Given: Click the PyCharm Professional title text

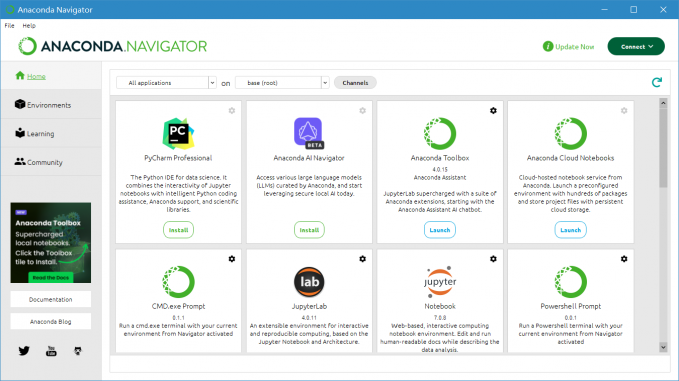Looking at the screenshot, I should [178, 158].
